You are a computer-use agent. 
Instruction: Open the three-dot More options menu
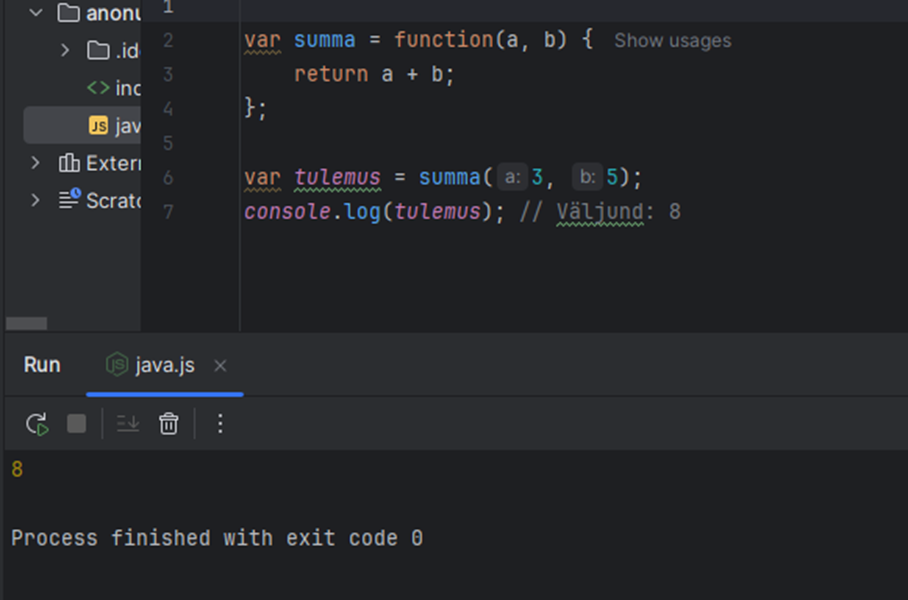[x=221, y=424]
